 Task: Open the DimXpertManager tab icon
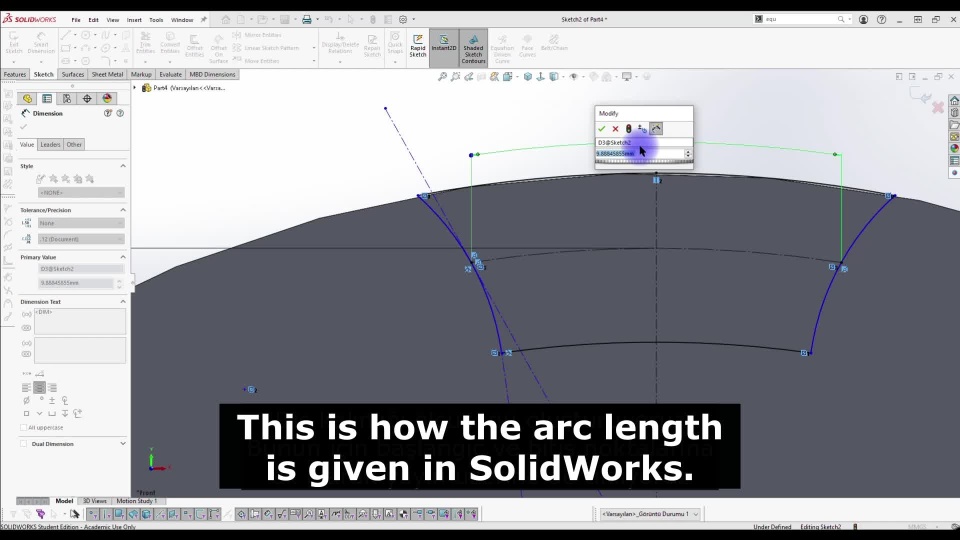click(x=87, y=99)
